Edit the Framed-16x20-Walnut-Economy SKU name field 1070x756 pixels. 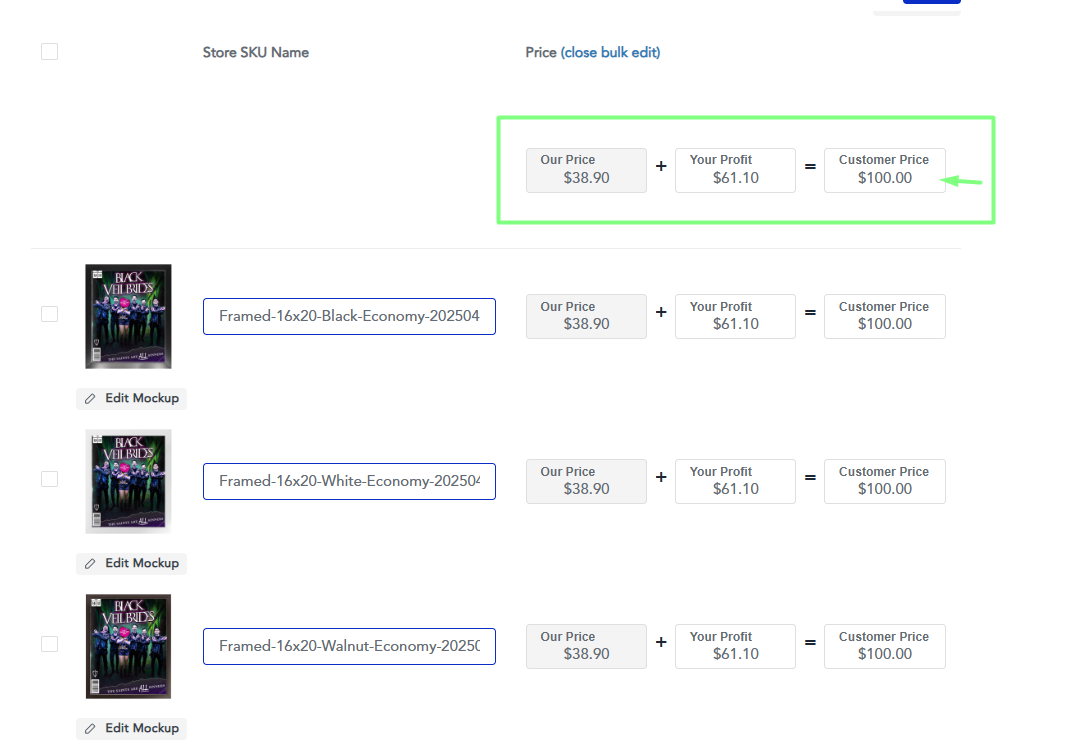click(349, 646)
